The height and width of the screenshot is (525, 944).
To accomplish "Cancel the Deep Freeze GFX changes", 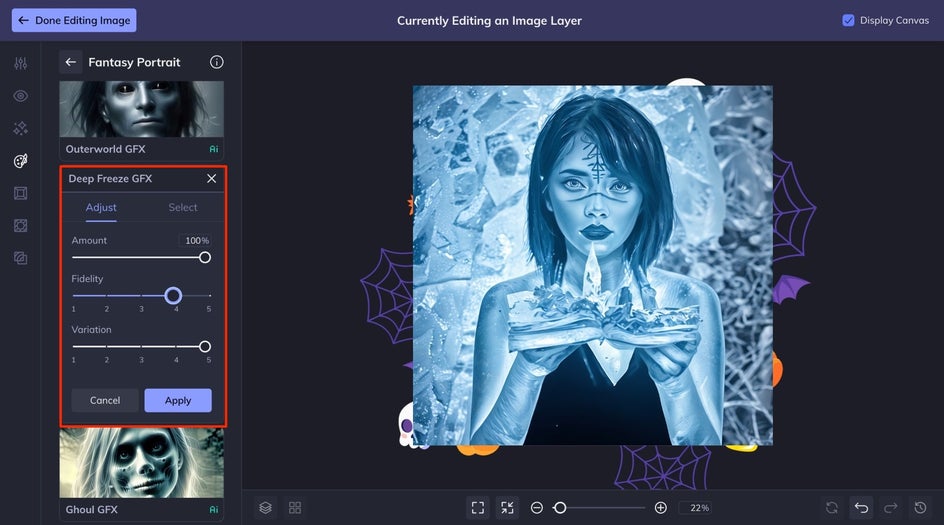I will coord(105,400).
